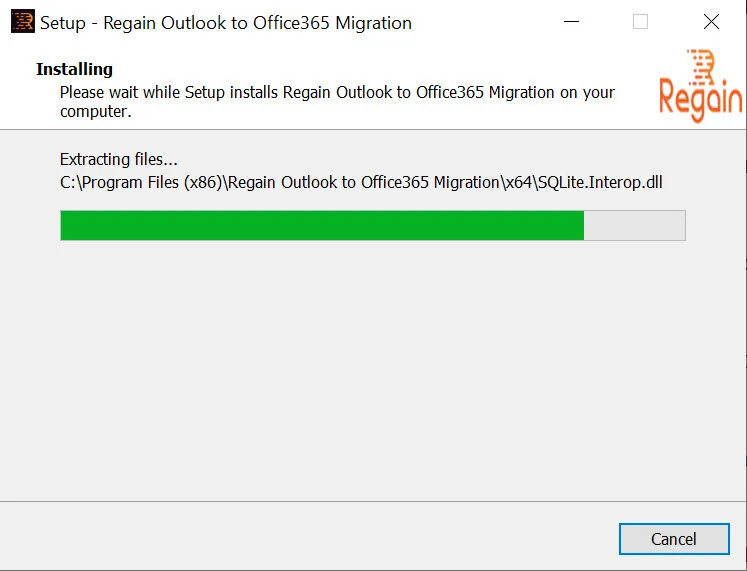747x571 pixels.
Task: Click the pixelated R symbol above Regain
Action: (x=702, y=66)
